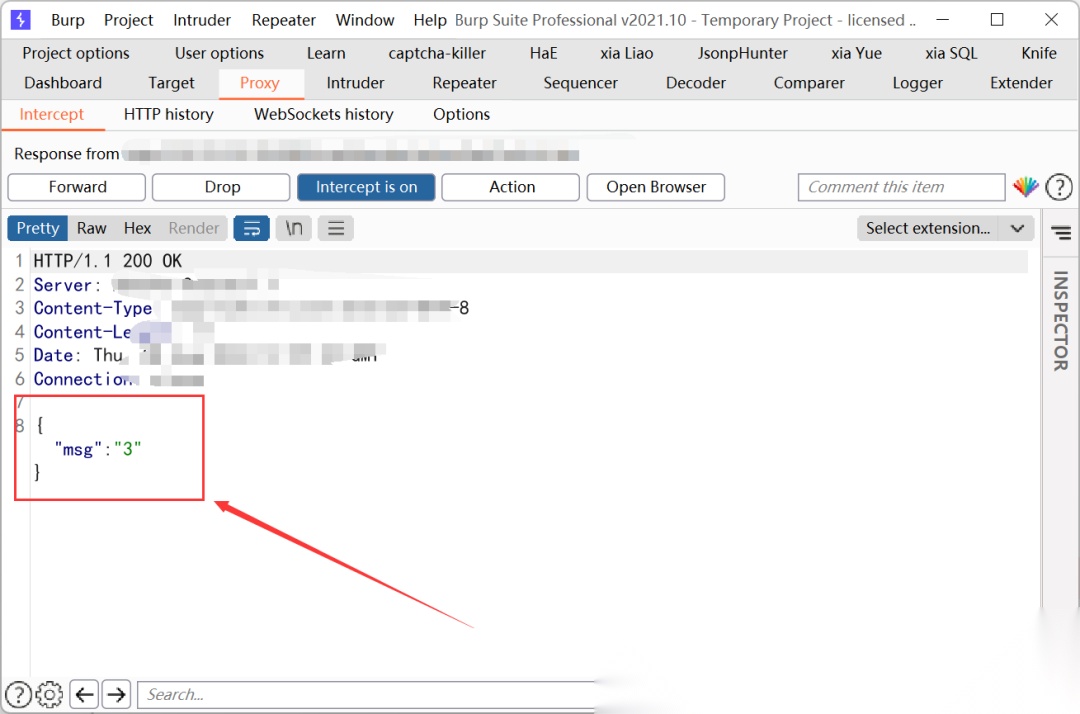Open the Select extension dropdown
This screenshot has height=714, width=1080.
point(945,228)
